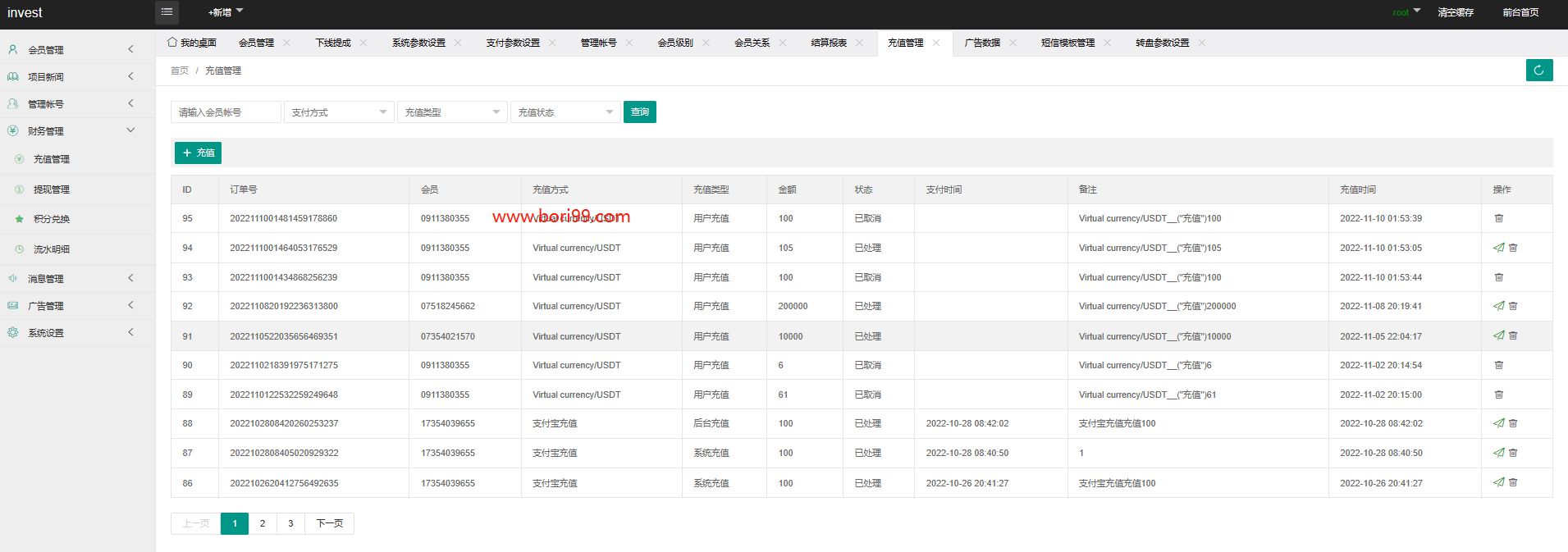
Task: Switch to 我的桌面 tab
Action: click(x=192, y=43)
